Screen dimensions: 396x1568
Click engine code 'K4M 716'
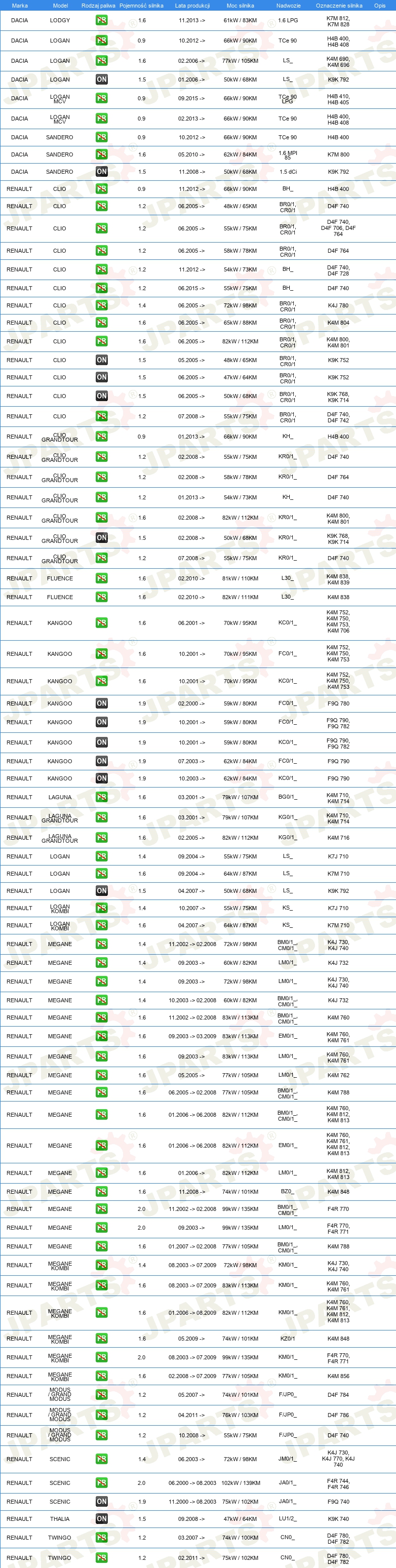click(338, 838)
